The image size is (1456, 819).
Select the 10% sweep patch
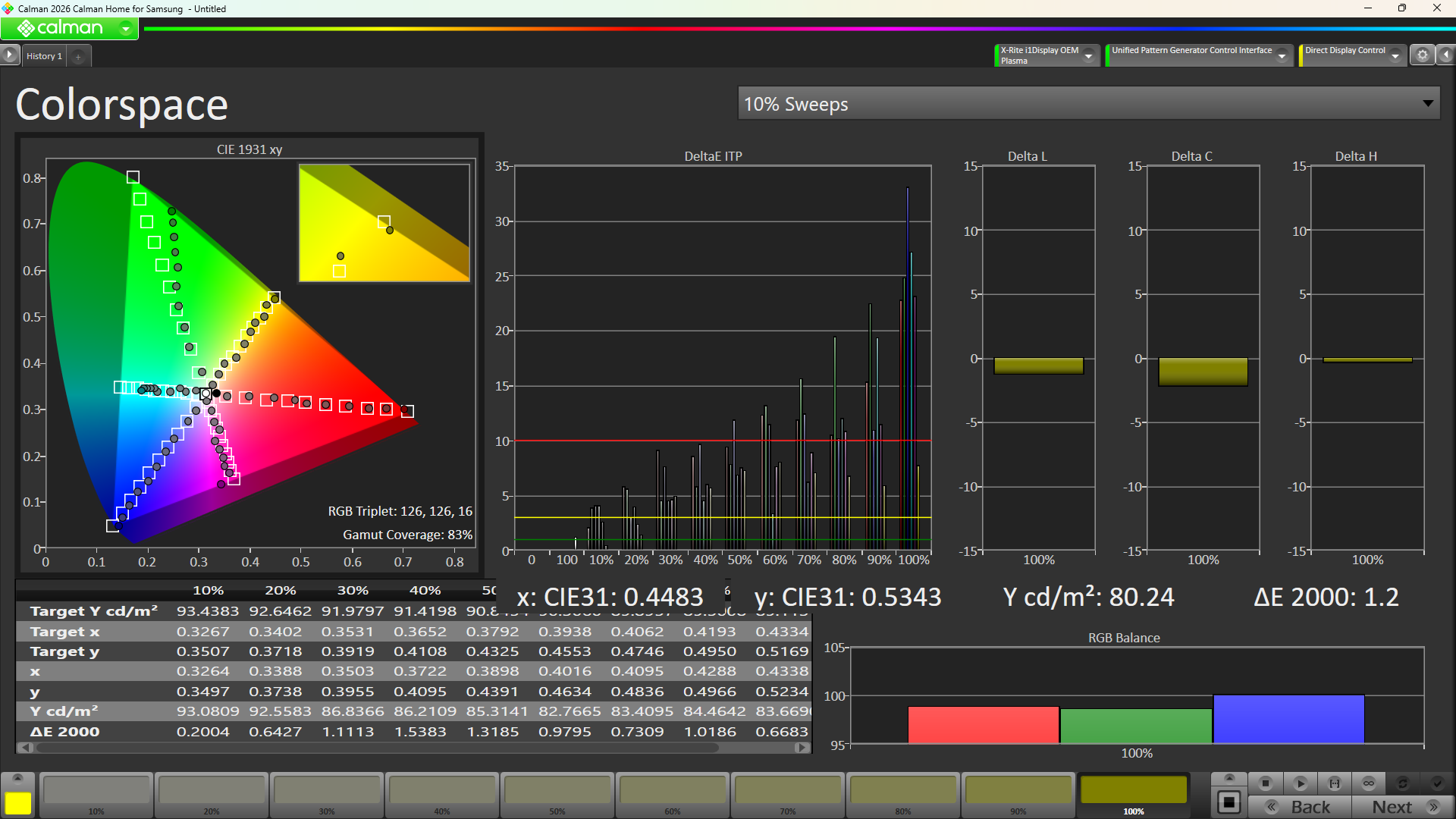96,795
